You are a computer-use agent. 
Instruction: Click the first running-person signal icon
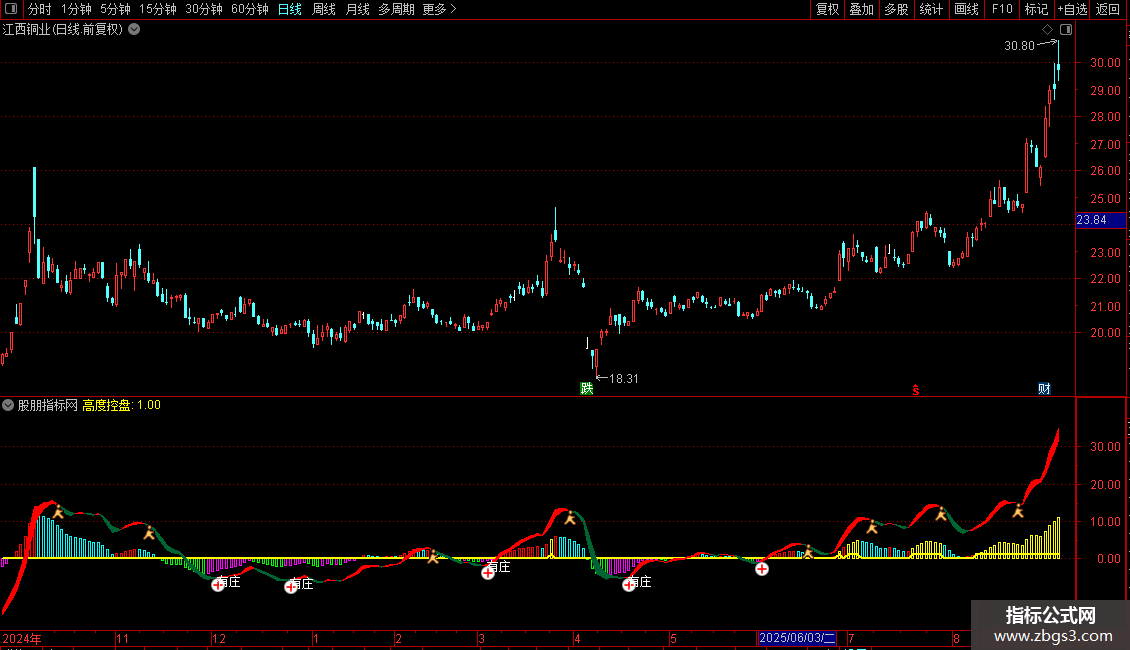pyautogui.click(x=58, y=512)
